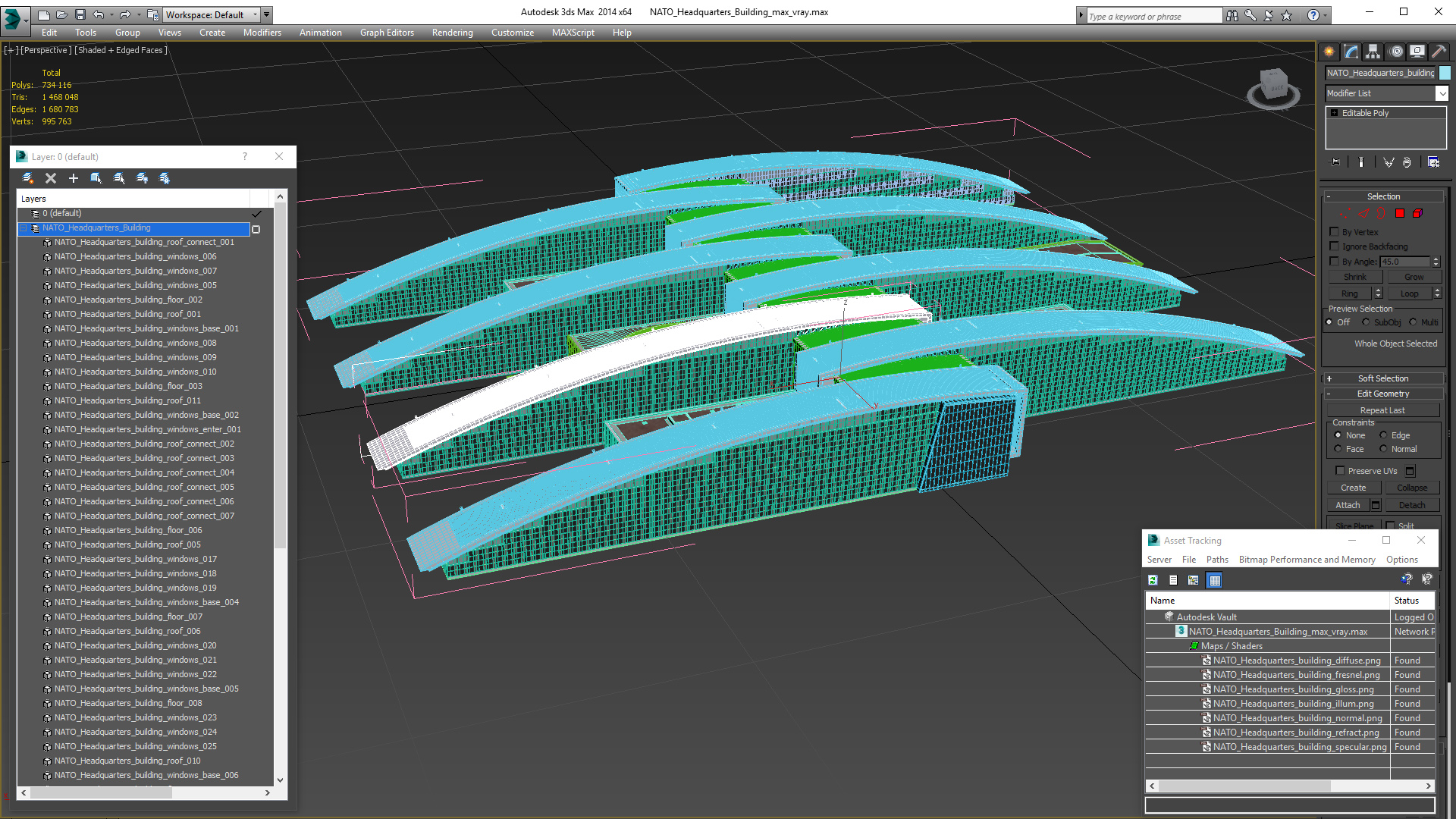Image resolution: width=1456 pixels, height=819 pixels.
Task: Select Vertex sub-object level icon
Action: pos(1344,214)
